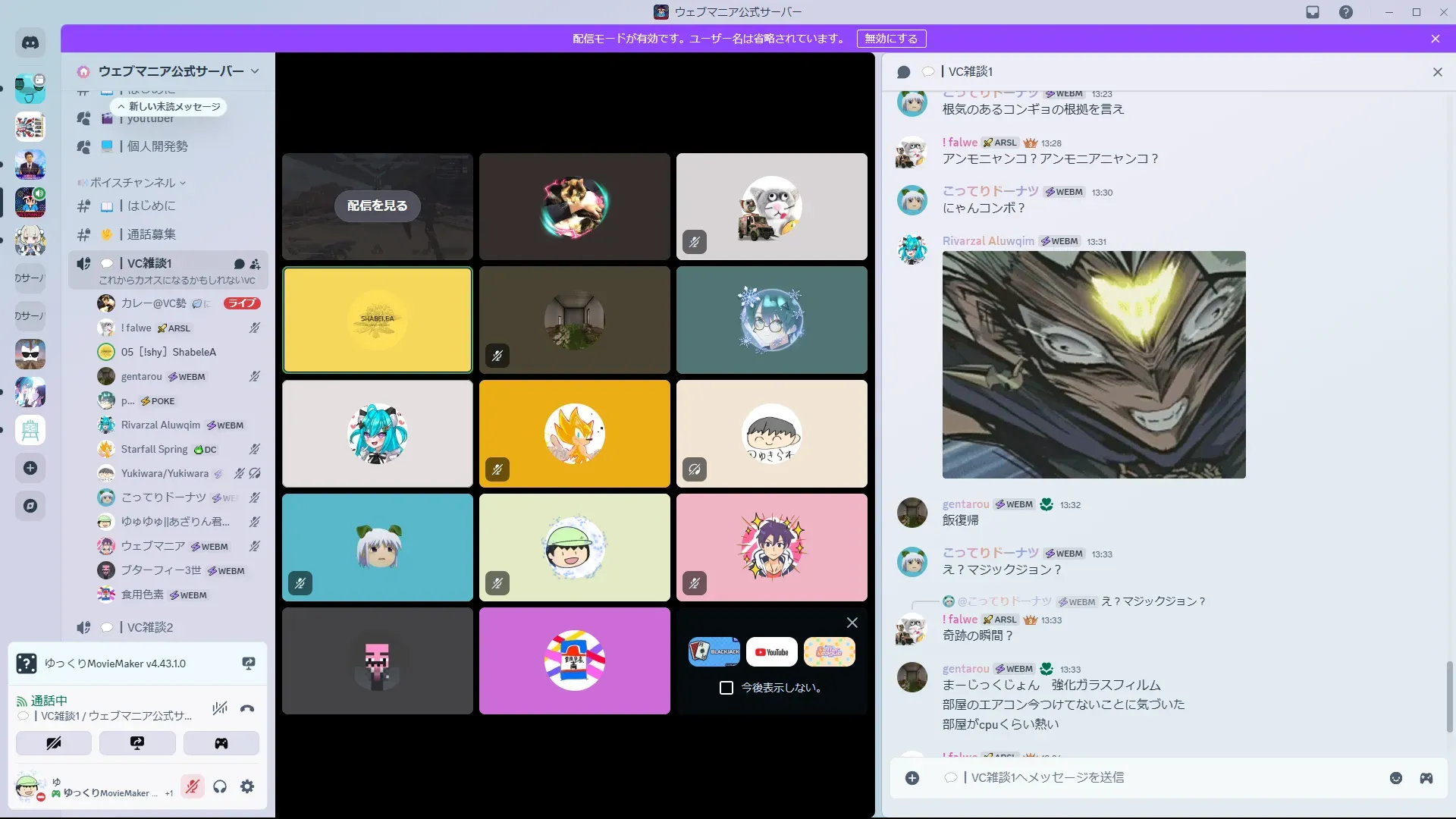Click 配信を見る to watch stream

pyautogui.click(x=377, y=206)
